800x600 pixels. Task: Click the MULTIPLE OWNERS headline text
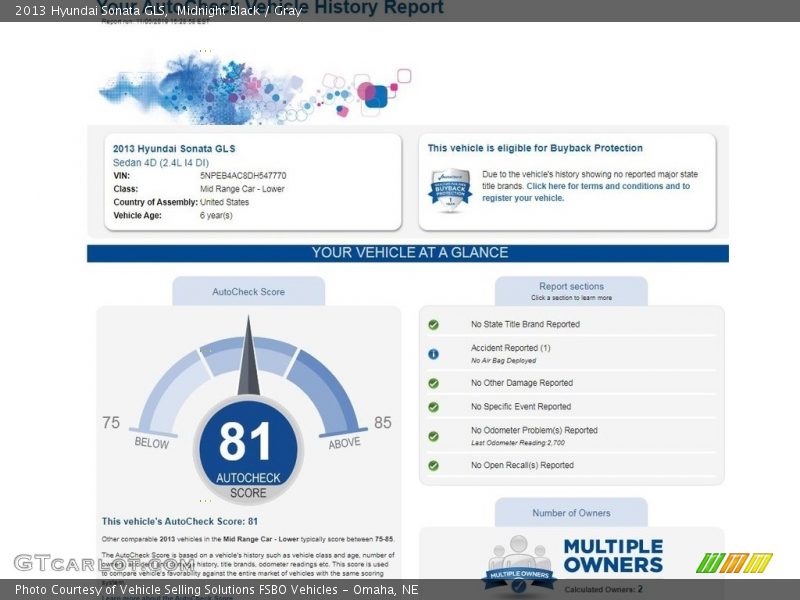(x=613, y=556)
